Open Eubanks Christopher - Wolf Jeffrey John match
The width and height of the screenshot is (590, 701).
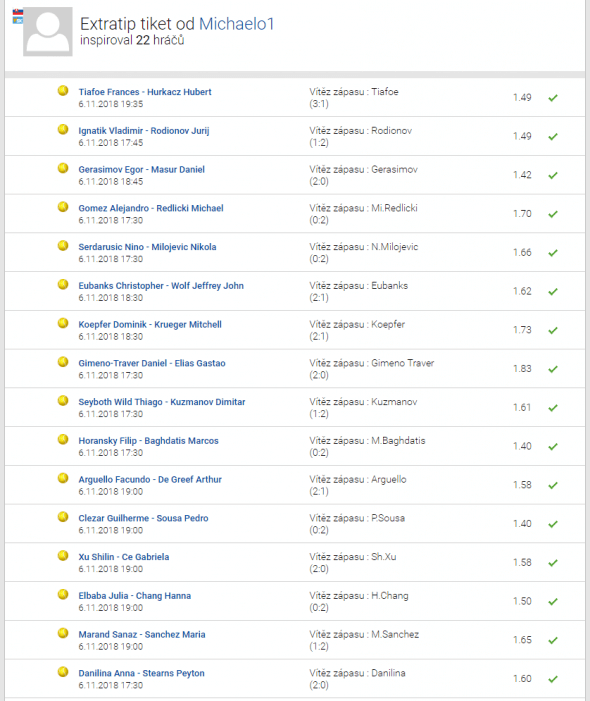click(x=161, y=286)
